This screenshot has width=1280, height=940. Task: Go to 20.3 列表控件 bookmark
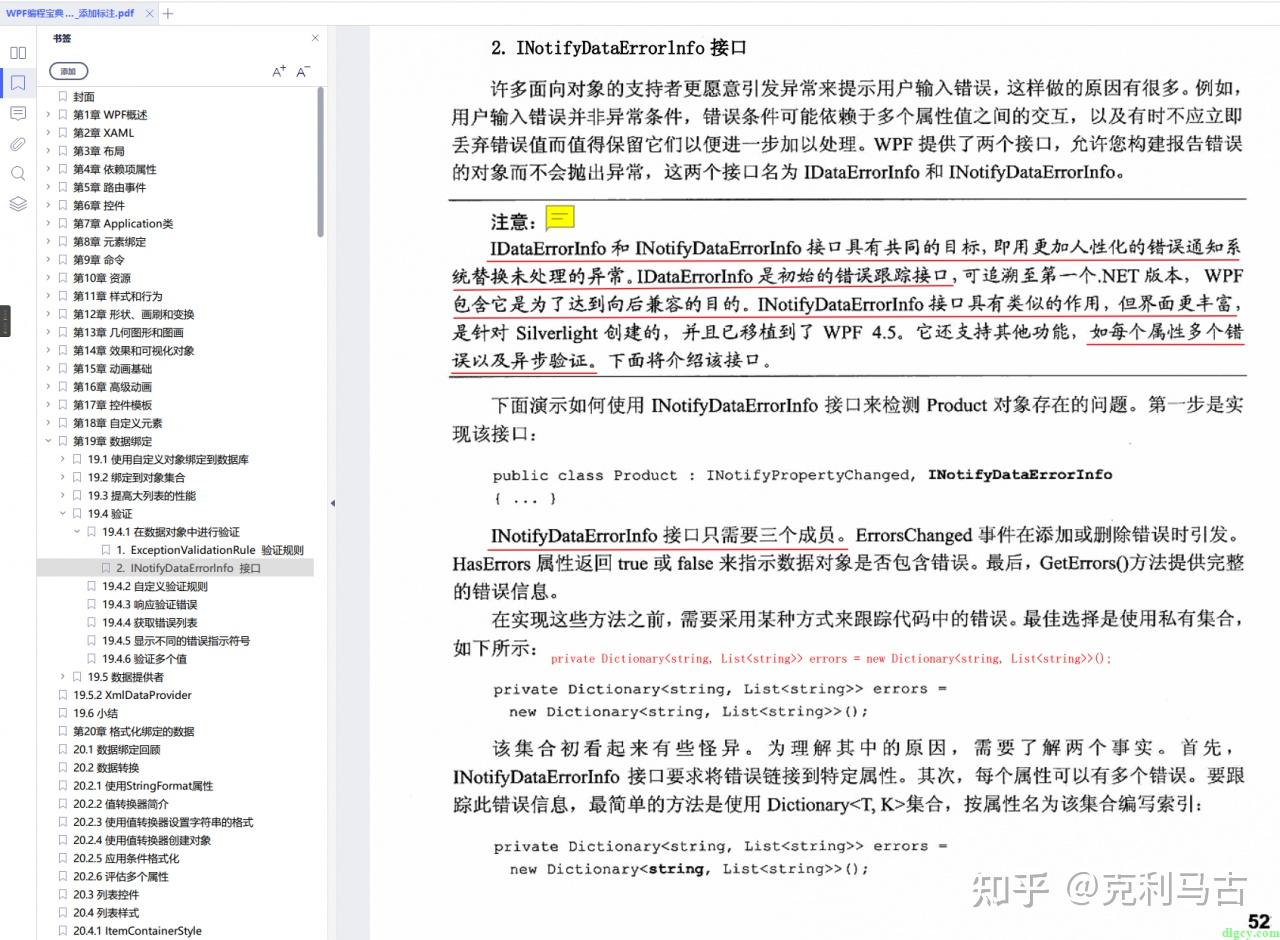coord(106,894)
